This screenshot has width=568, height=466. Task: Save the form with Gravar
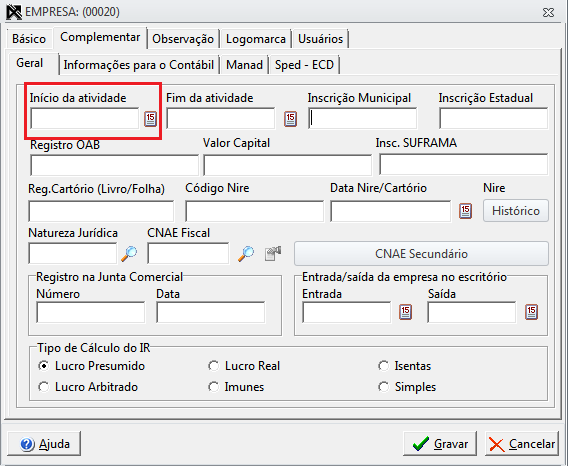click(440, 444)
